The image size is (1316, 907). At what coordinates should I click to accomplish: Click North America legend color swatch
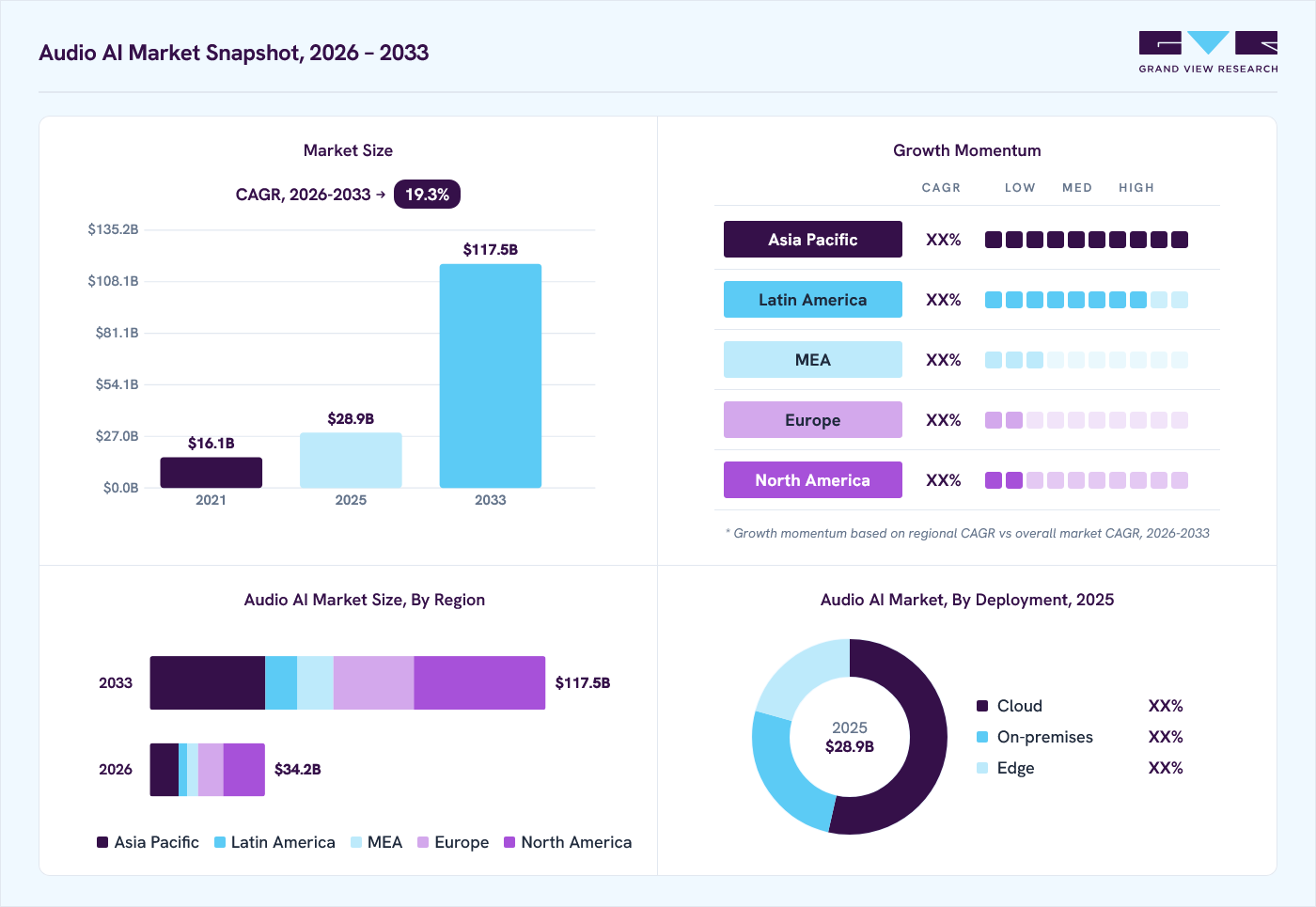(509, 842)
